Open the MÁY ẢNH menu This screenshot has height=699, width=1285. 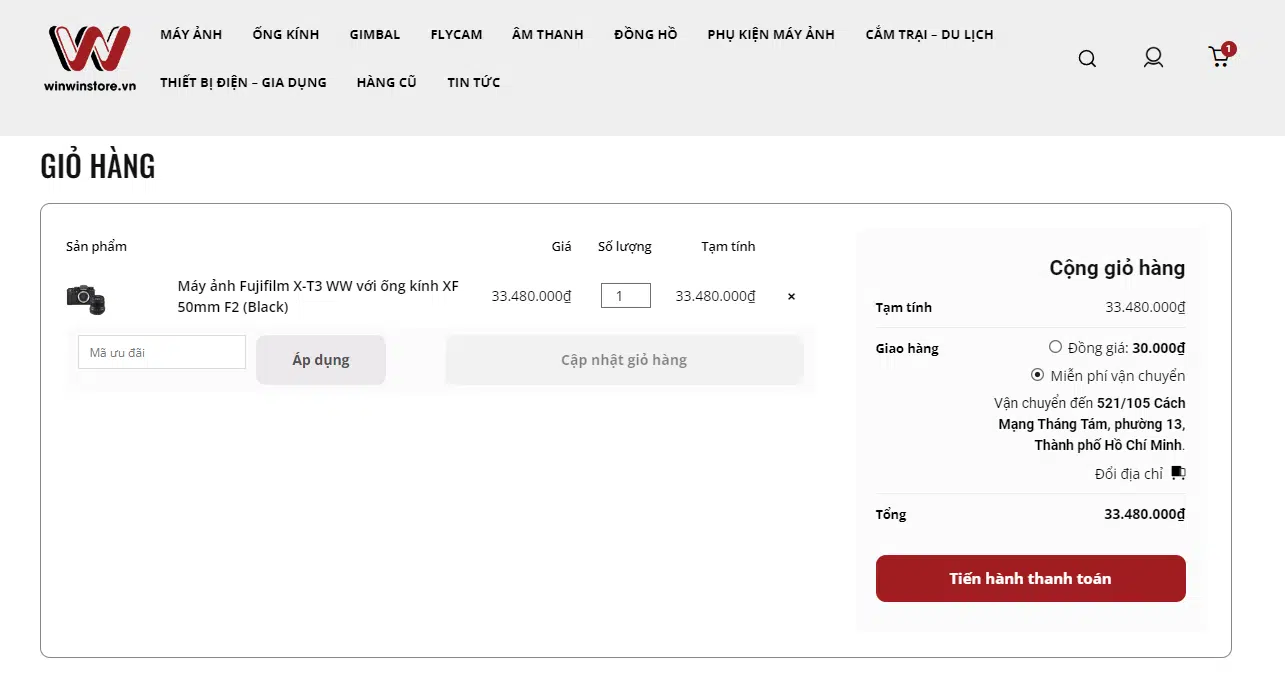[191, 34]
